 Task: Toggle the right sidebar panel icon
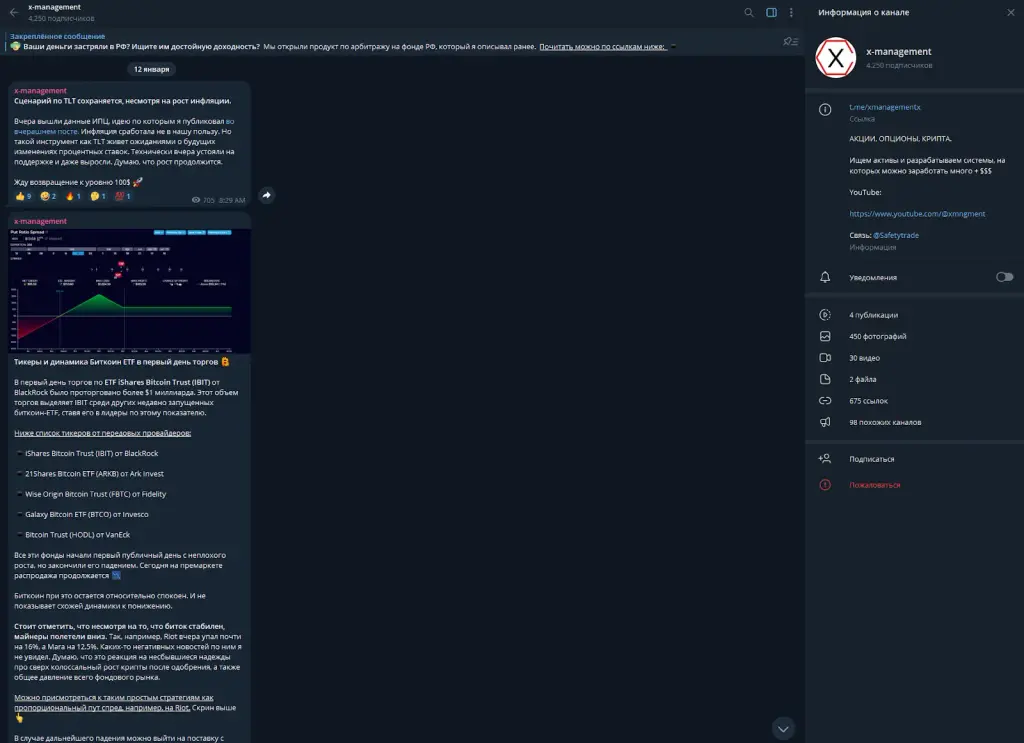(771, 12)
